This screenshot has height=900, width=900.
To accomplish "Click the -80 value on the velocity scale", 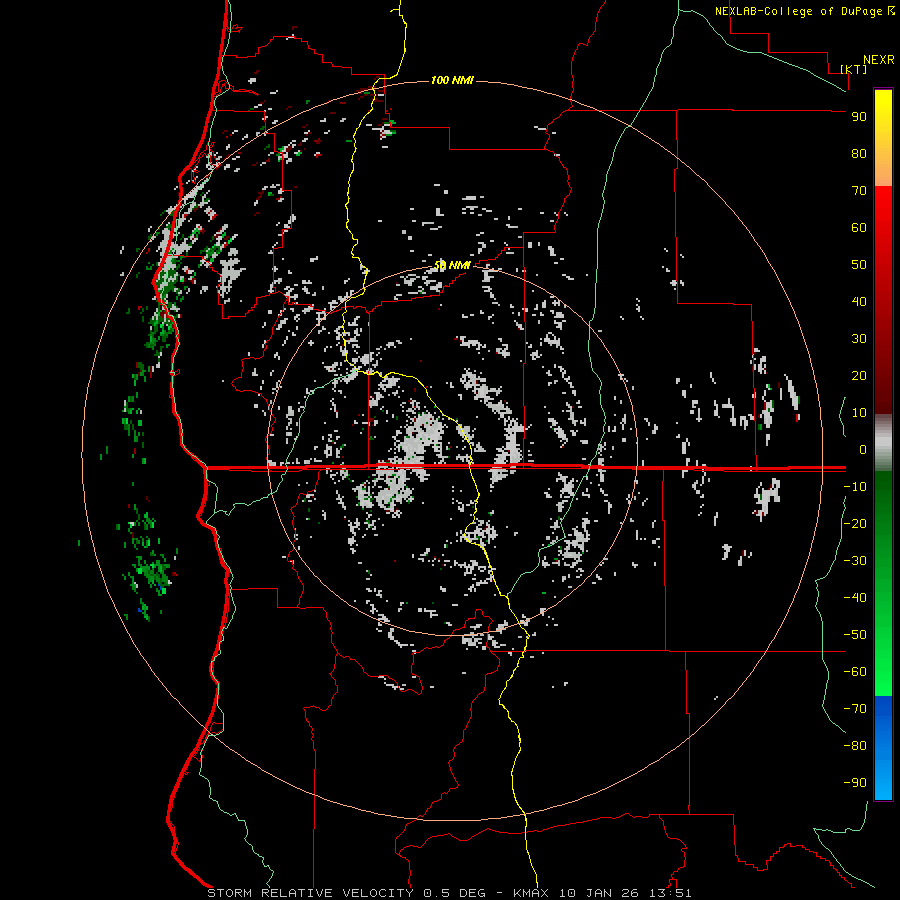I will (855, 746).
